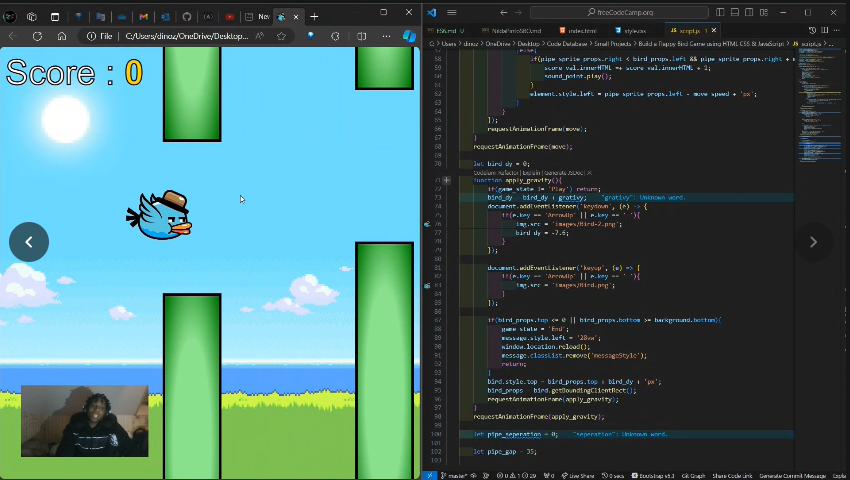
Task: Go back in the Edge browser
Action: (x=13, y=36)
